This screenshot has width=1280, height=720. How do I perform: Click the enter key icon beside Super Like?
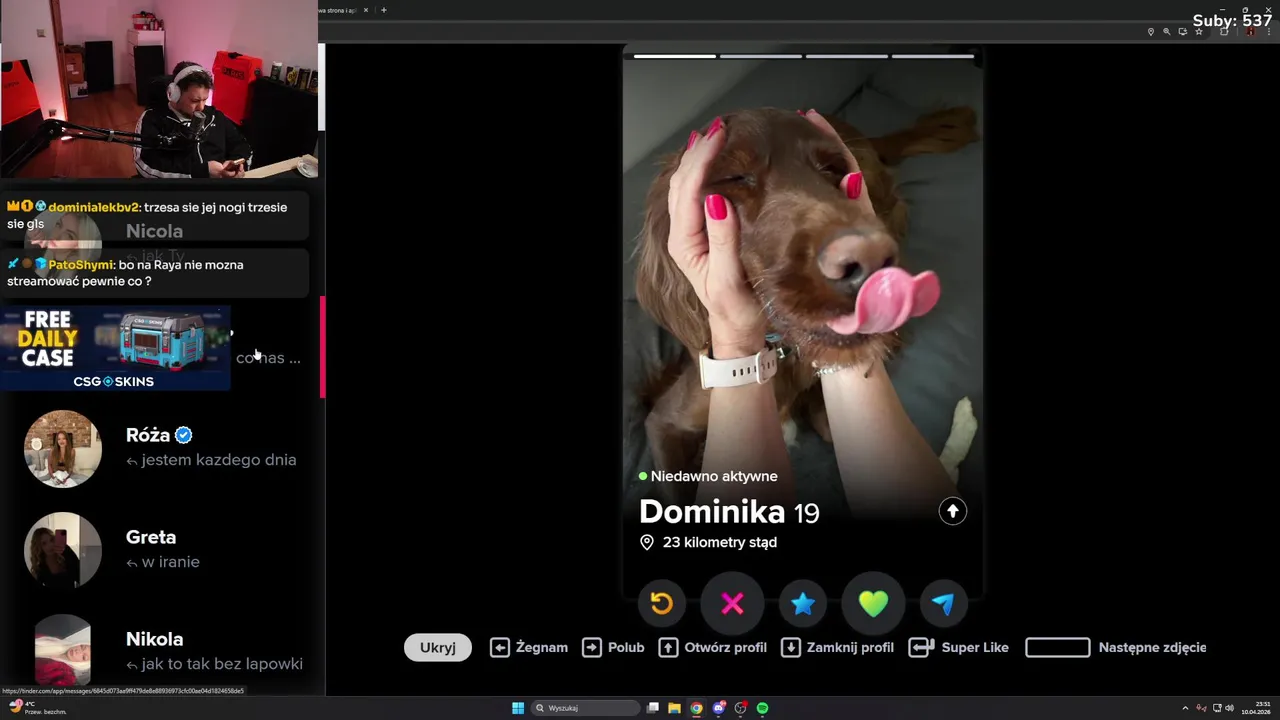coord(921,647)
